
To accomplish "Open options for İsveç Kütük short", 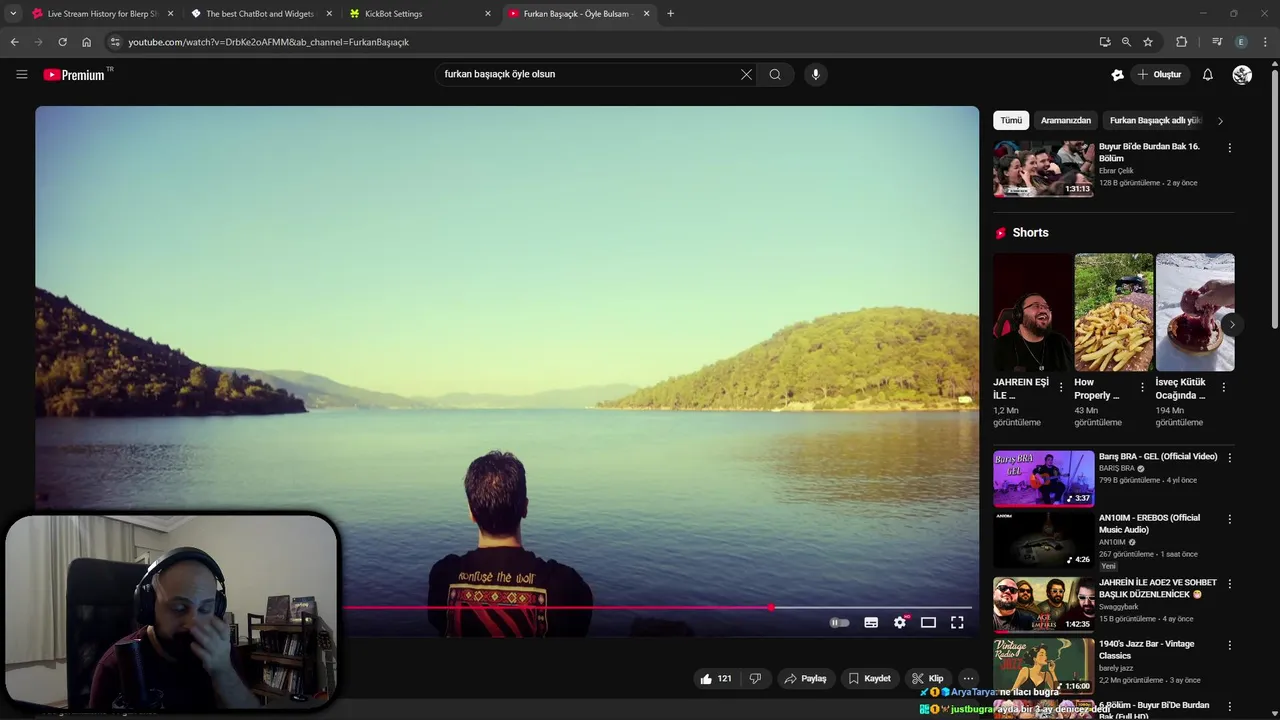I will tap(1223, 387).
